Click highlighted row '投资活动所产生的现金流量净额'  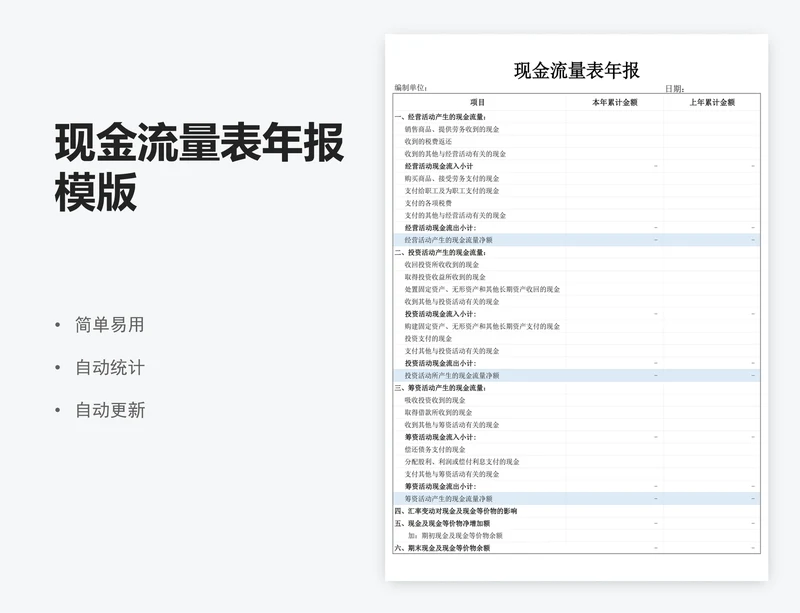coord(577,375)
